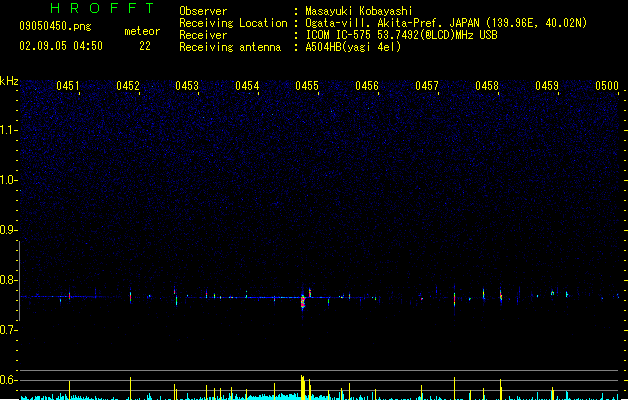Click the A504HB(yagi 4el) antenna text
Screen dimensions: 629x400
(x=353, y=47)
